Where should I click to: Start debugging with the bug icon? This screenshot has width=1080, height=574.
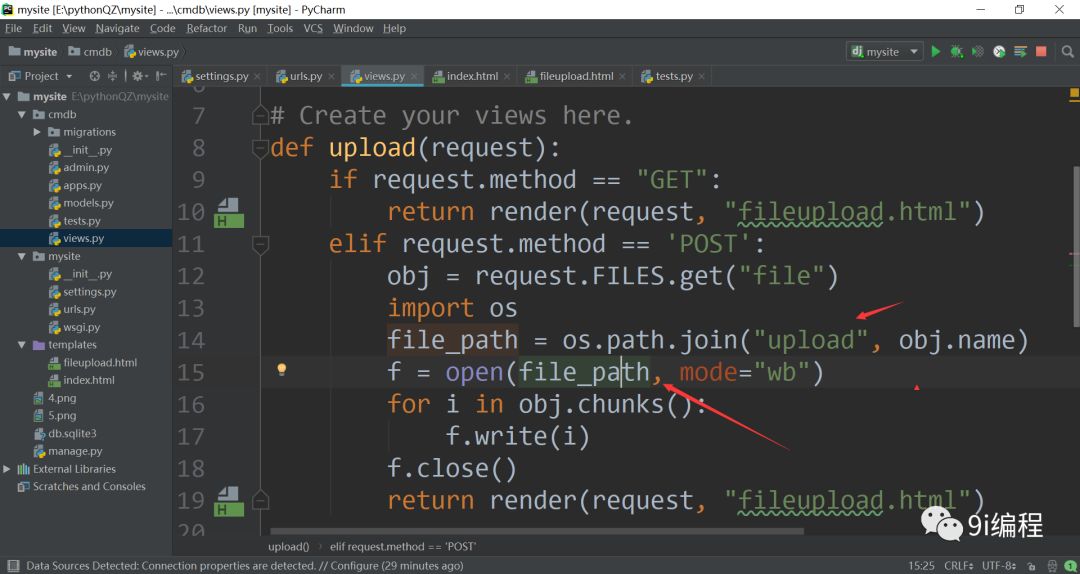956,52
